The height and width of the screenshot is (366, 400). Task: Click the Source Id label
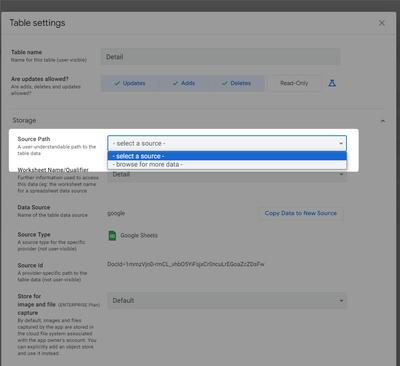[30, 266]
